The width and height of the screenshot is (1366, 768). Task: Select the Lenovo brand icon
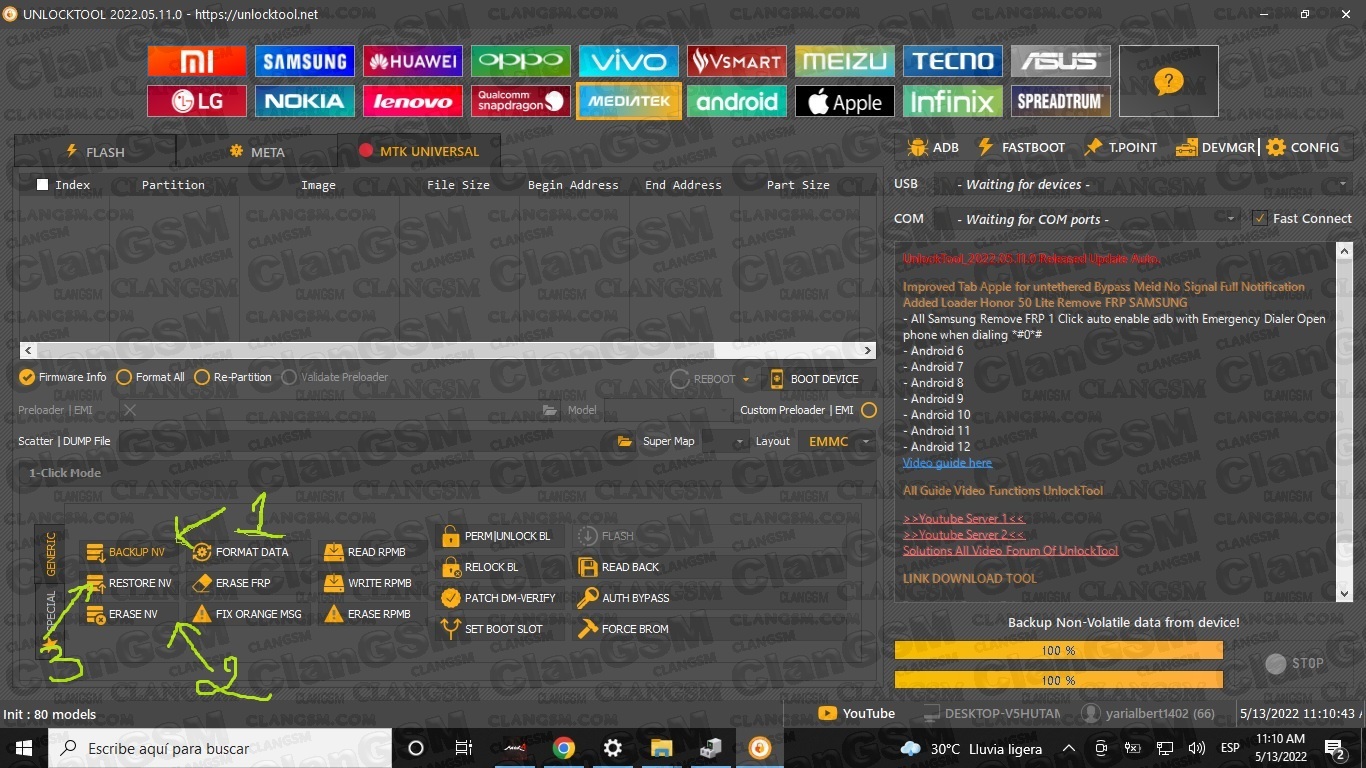413,101
